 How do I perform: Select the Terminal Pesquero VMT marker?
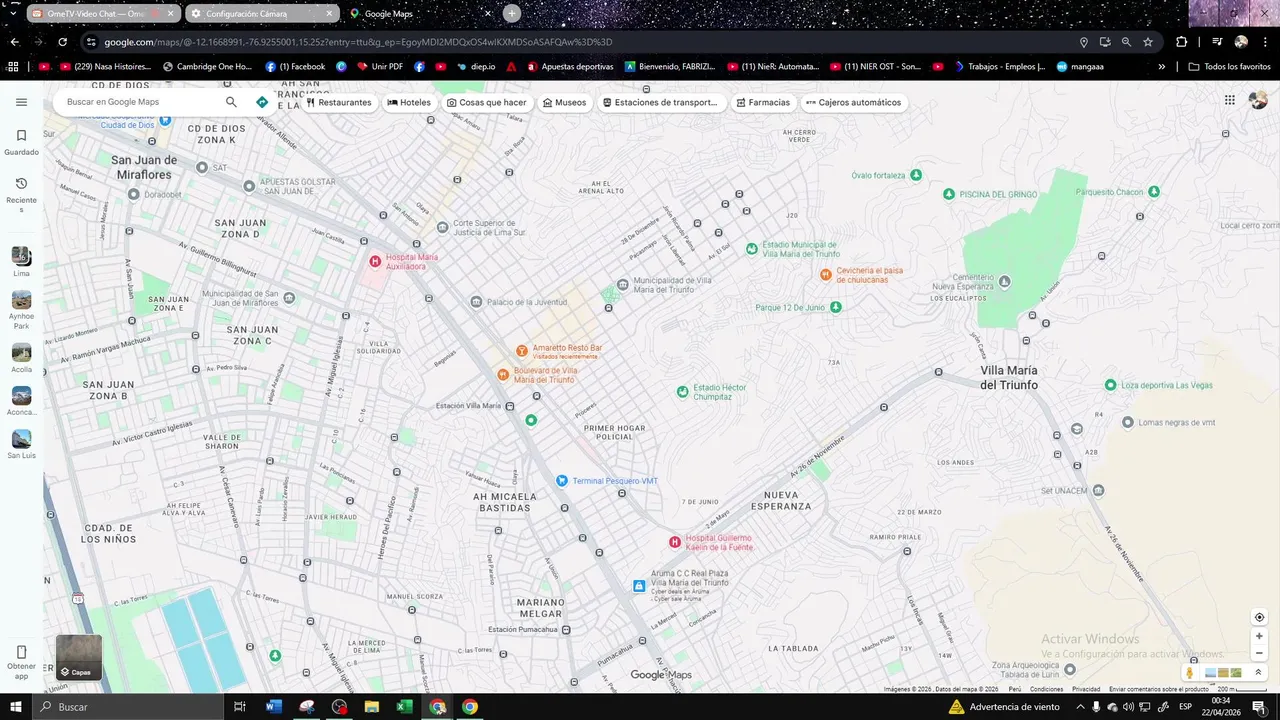tap(562, 481)
